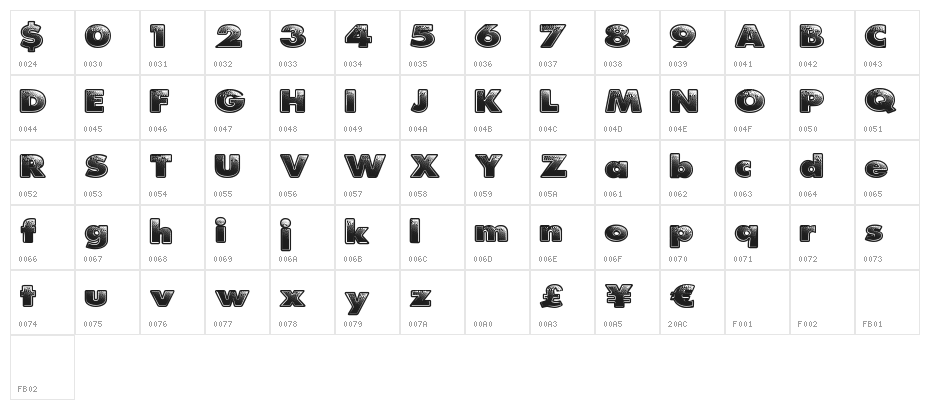Select the uppercase M glyph 004D
This screenshot has width=930, height=410.
[x=622, y=102]
